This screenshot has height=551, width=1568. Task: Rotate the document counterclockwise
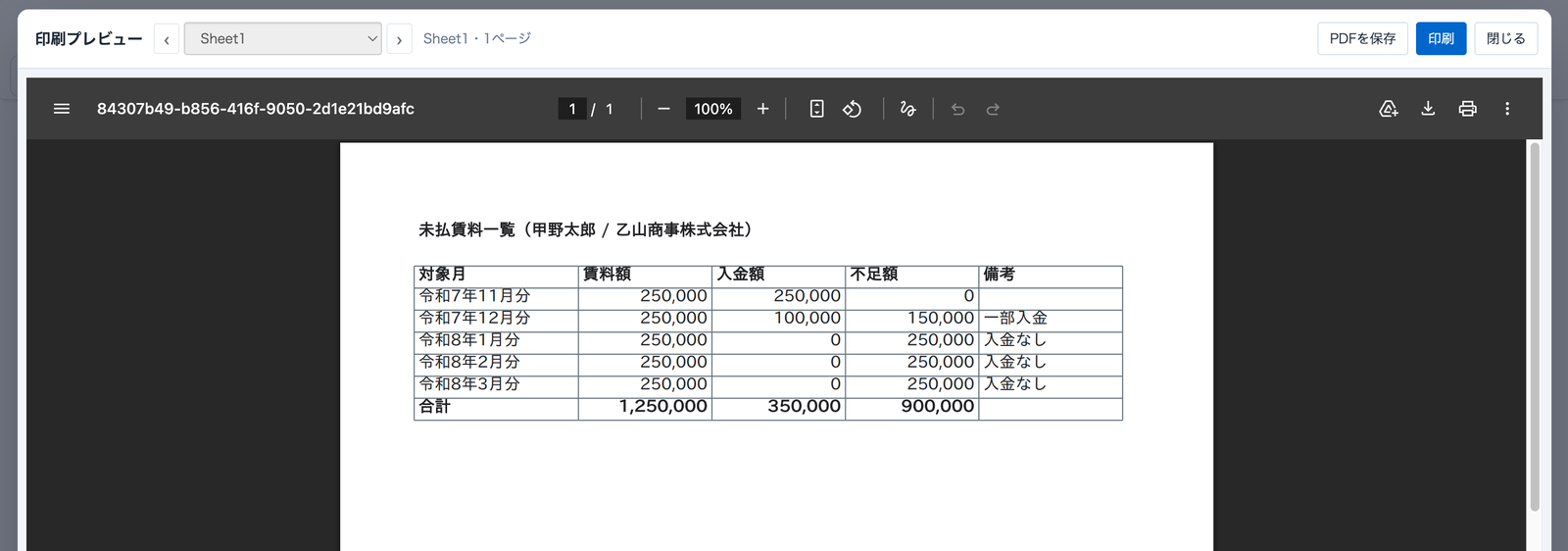tap(853, 109)
